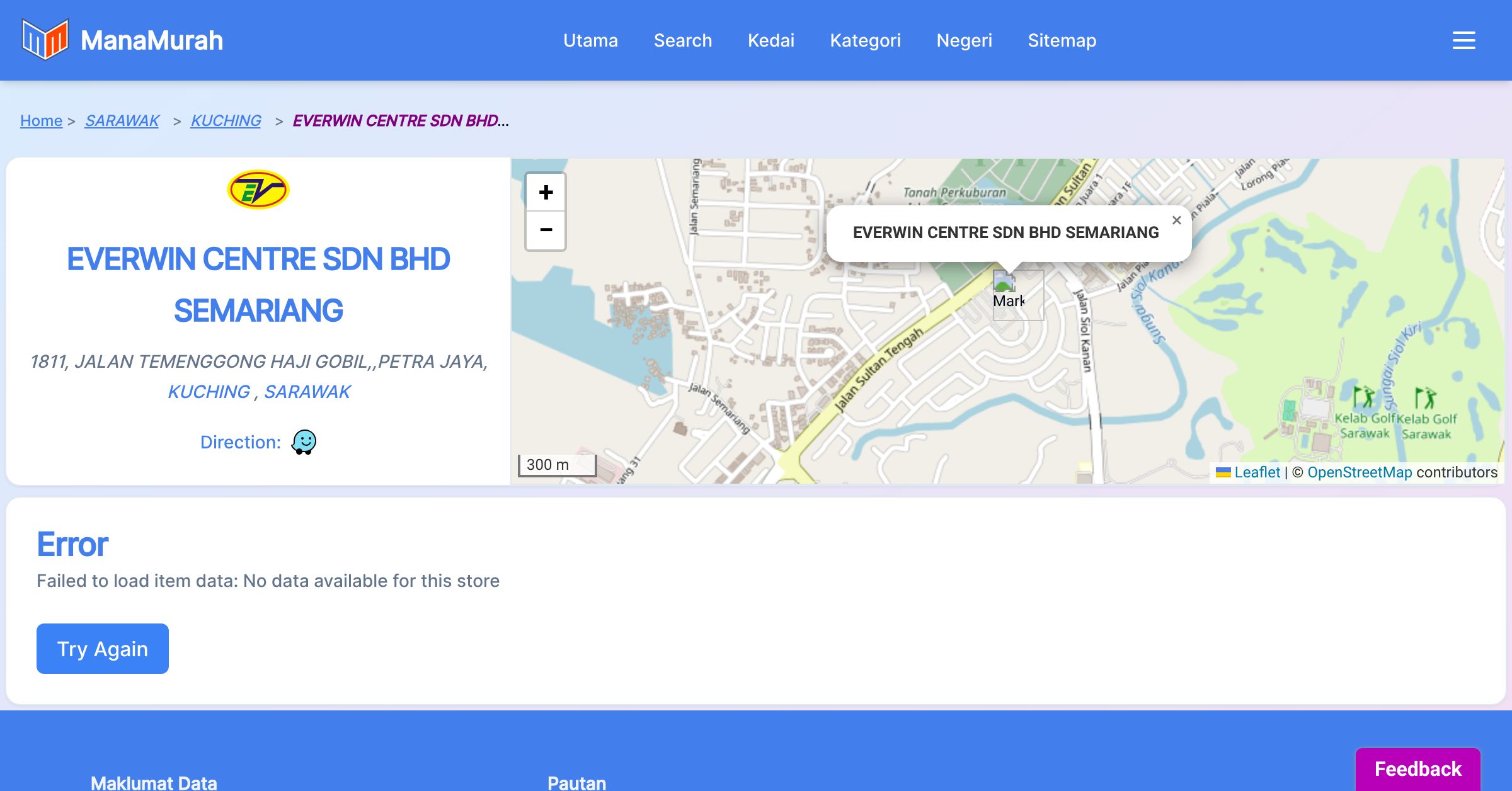Open the Negeri menu item
Viewport: 1512px width, 791px height.
coord(964,40)
